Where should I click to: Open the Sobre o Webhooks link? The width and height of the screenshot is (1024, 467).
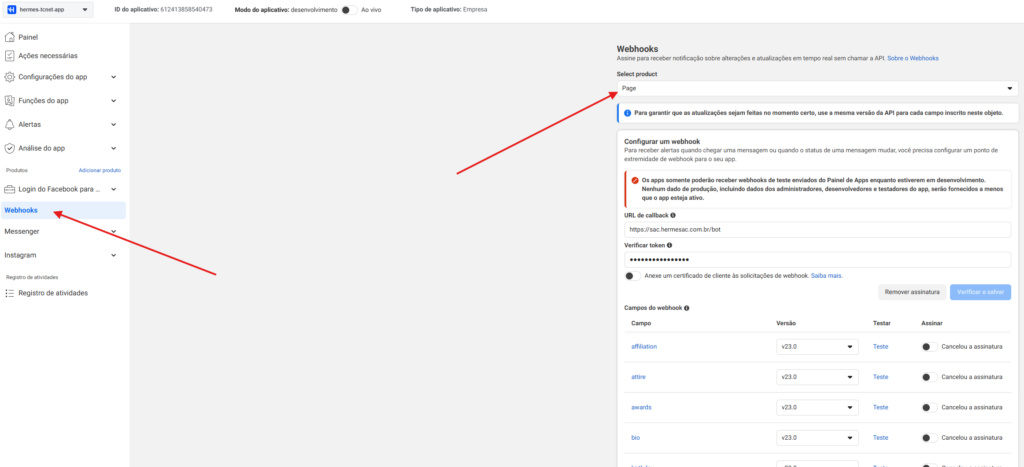tap(913, 58)
